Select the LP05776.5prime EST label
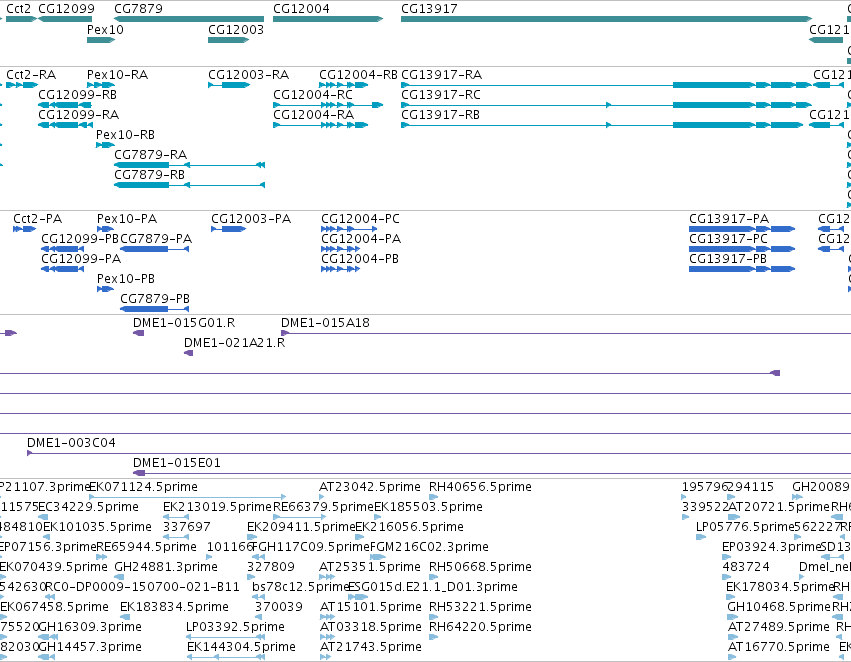The width and height of the screenshot is (851, 662). tap(745, 527)
